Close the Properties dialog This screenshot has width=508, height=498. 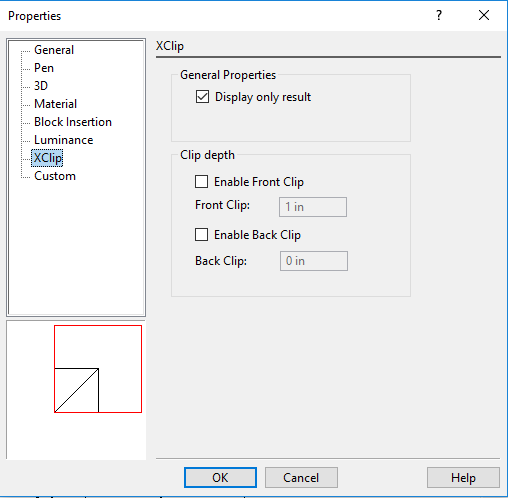[x=484, y=15]
